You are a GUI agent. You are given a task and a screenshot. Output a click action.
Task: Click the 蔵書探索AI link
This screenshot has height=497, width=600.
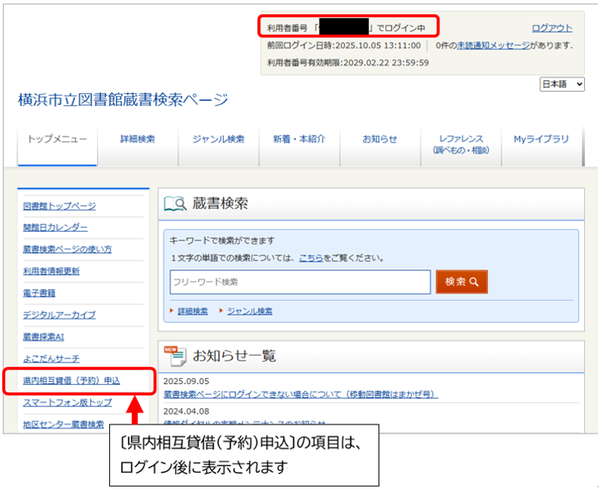point(43,337)
